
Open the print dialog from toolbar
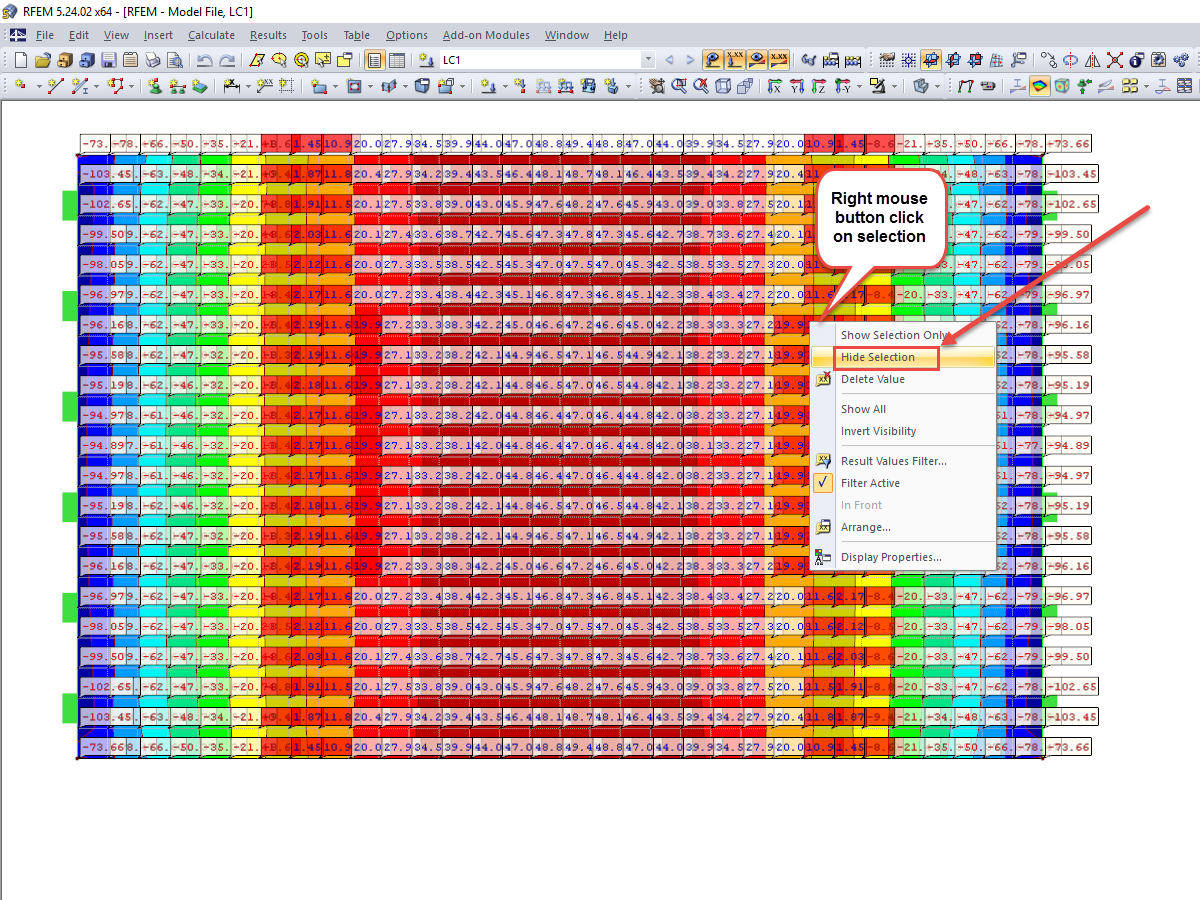[x=153, y=60]
